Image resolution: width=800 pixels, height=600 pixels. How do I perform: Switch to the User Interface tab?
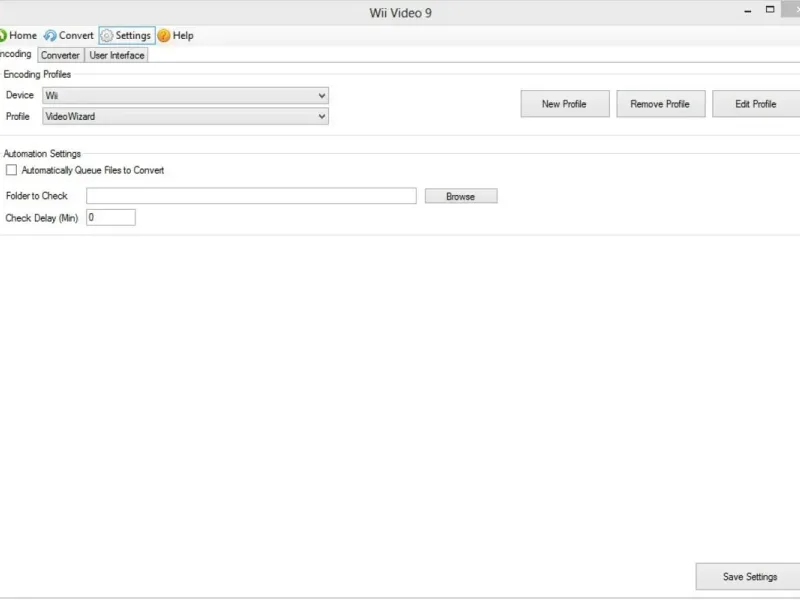[117, 55]
